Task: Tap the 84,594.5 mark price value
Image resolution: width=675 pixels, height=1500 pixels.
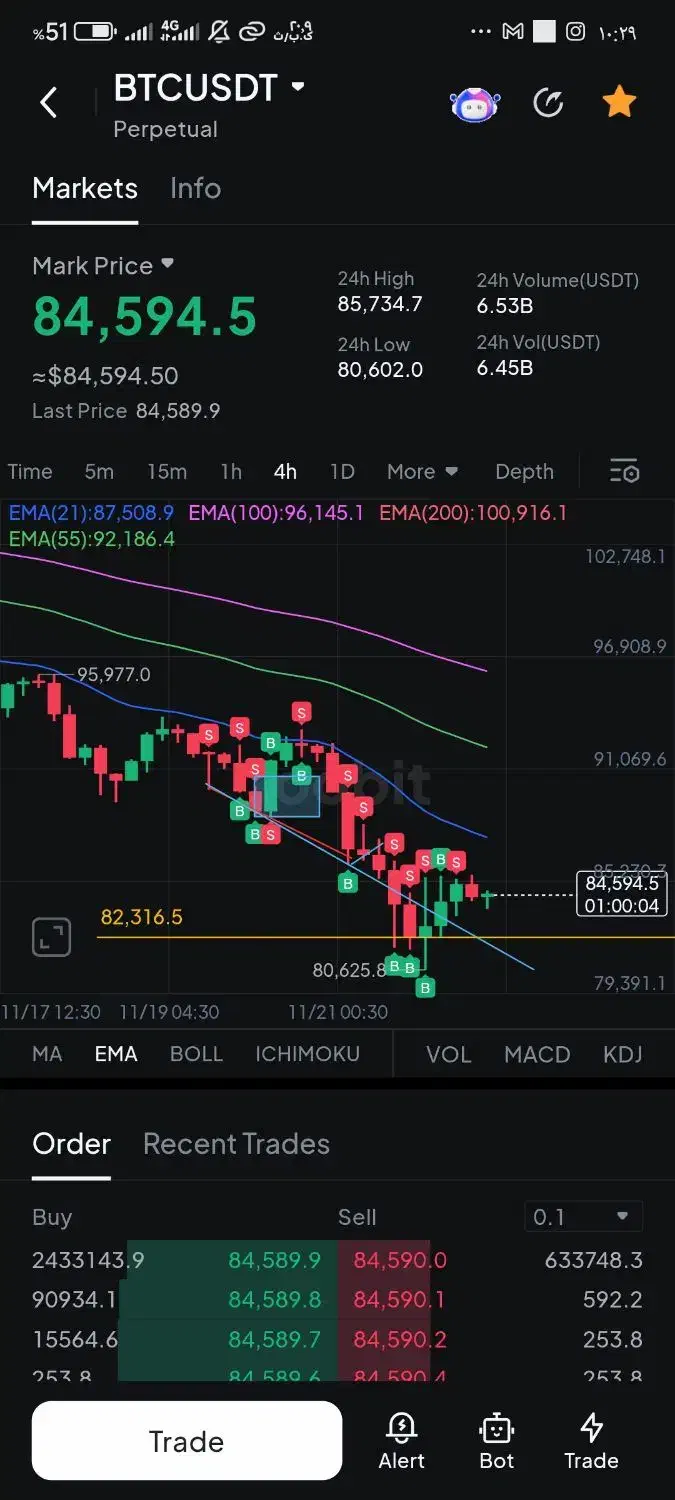Action: 145,316
